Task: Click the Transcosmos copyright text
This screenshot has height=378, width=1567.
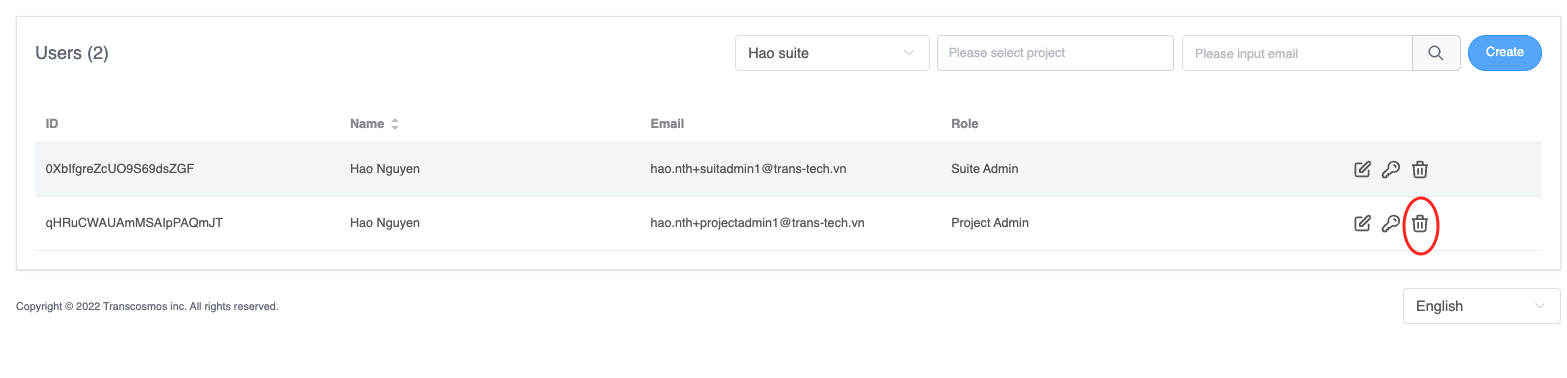Action: pyautogui.click(x=147, y=307)
